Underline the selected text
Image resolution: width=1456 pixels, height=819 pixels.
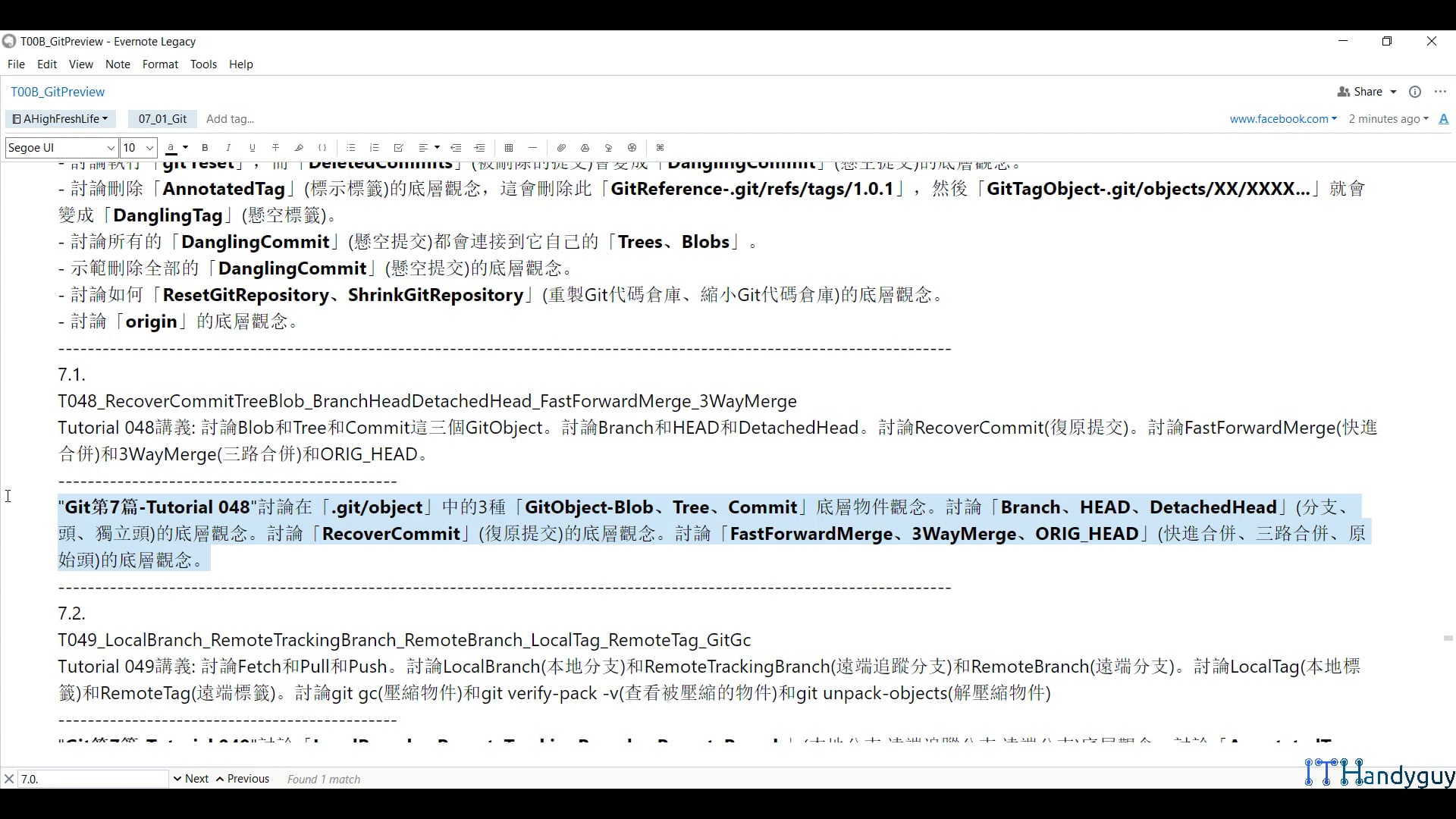click(252, 148)
